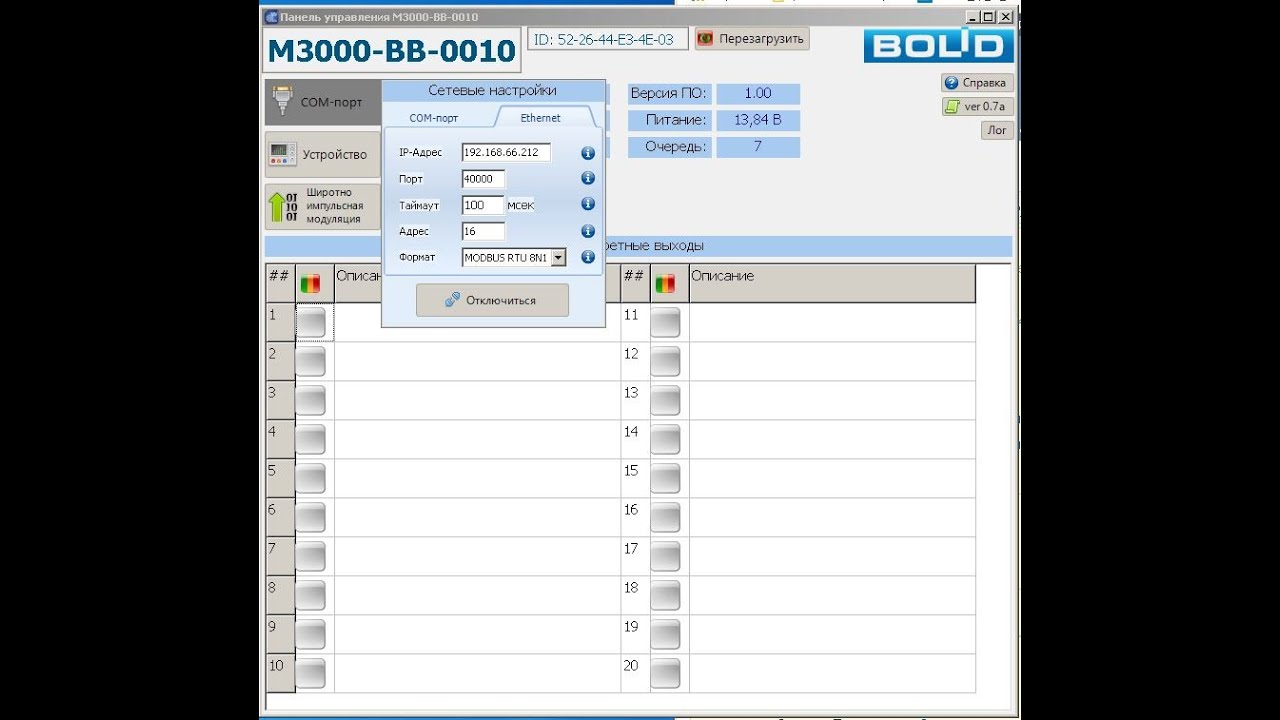This screenshot has width=1280, height=720.
Task: Click the IP-Адрес input field
Action: 506,153
